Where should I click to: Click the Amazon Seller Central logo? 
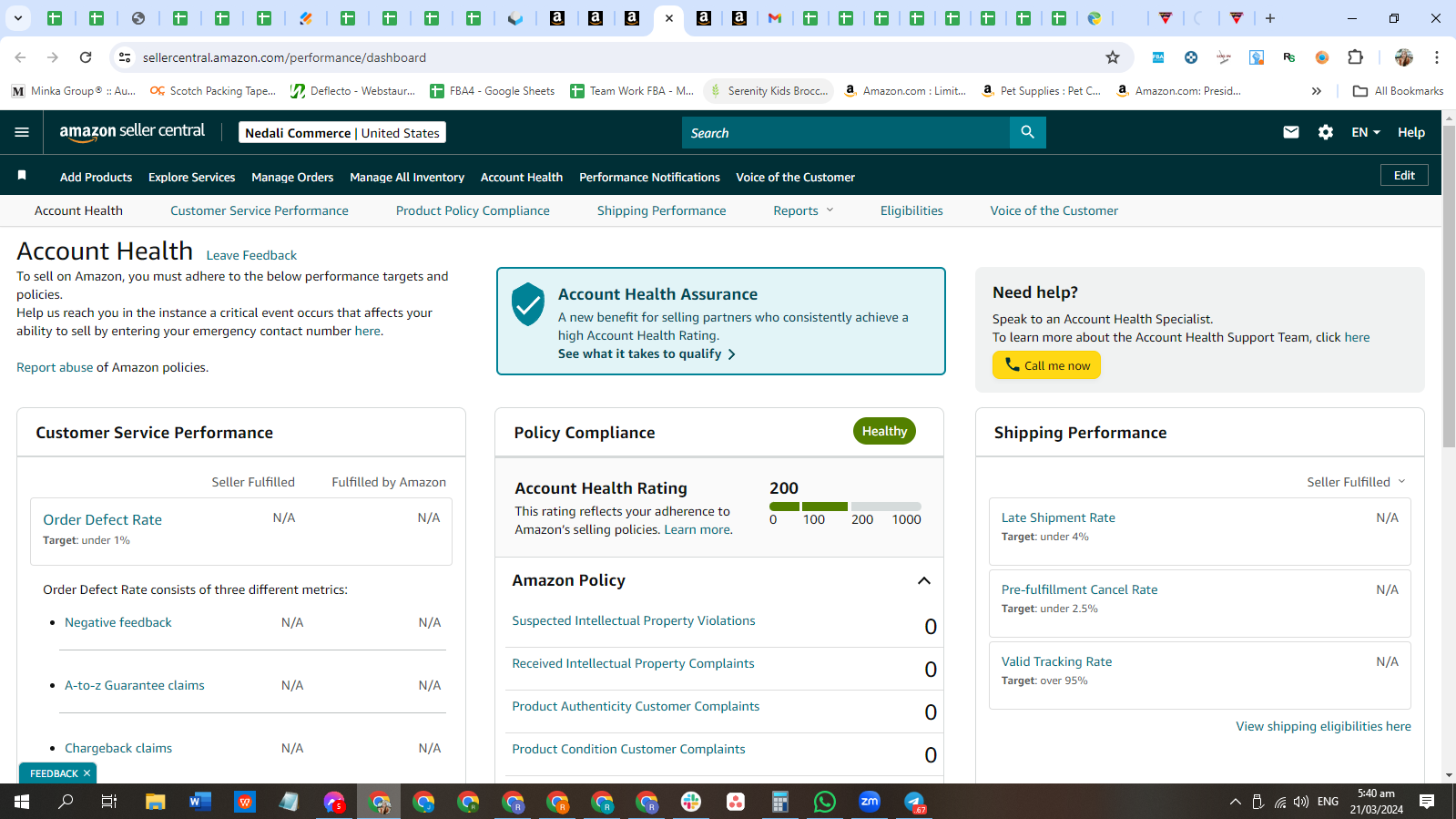click(x=132, y=132)
